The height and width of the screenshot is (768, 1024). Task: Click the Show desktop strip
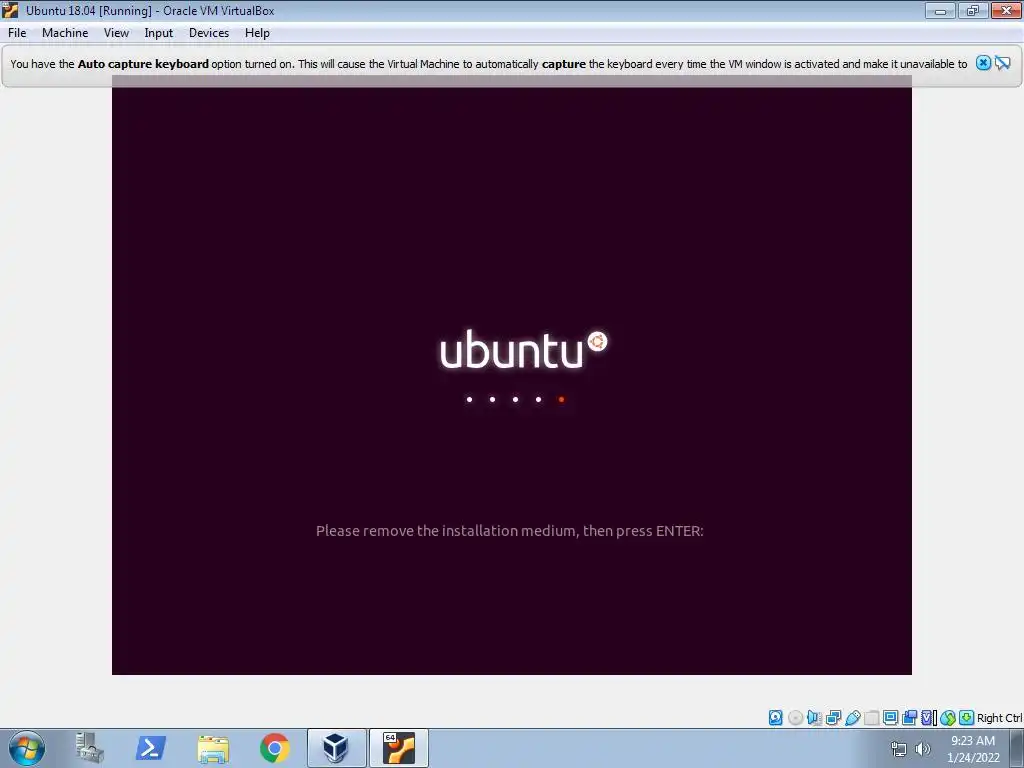(x=1017, y=748)
